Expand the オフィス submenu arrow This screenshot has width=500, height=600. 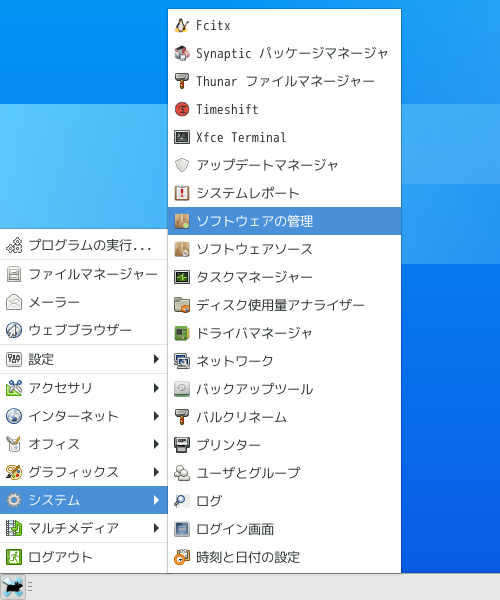[x=156, y=444]
